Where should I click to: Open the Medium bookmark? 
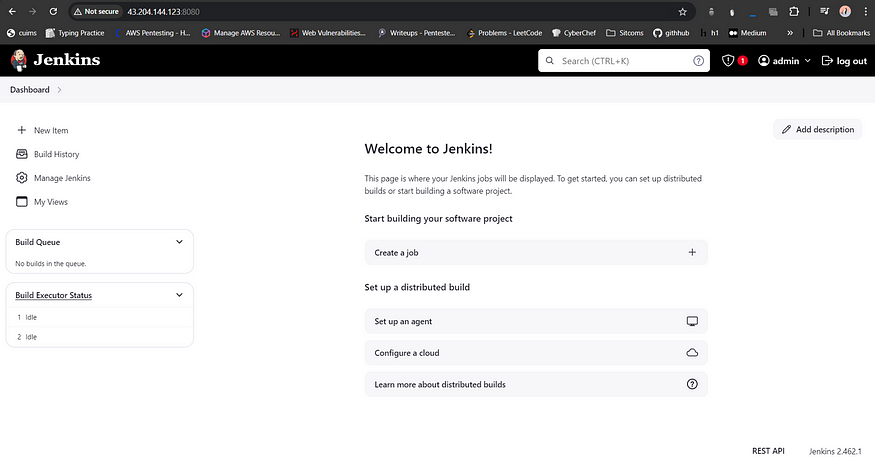coord(747,33)
